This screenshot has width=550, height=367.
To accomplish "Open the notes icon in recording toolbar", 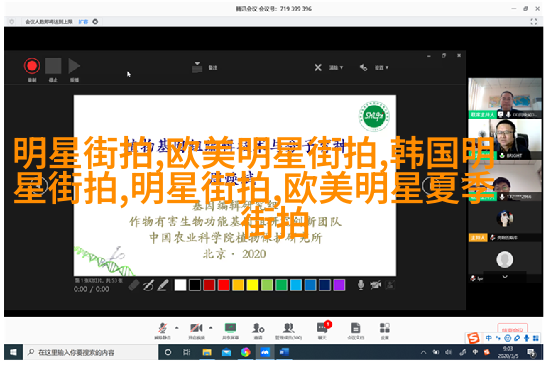I will point(197,67).
